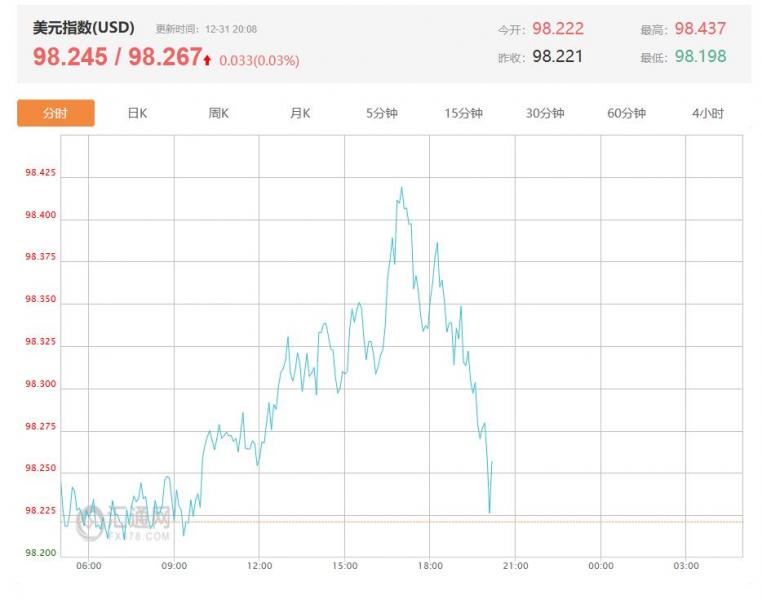Click the 今开 value 98.222
This screenshot has width=762, height=600.
[x=557, y=29]
